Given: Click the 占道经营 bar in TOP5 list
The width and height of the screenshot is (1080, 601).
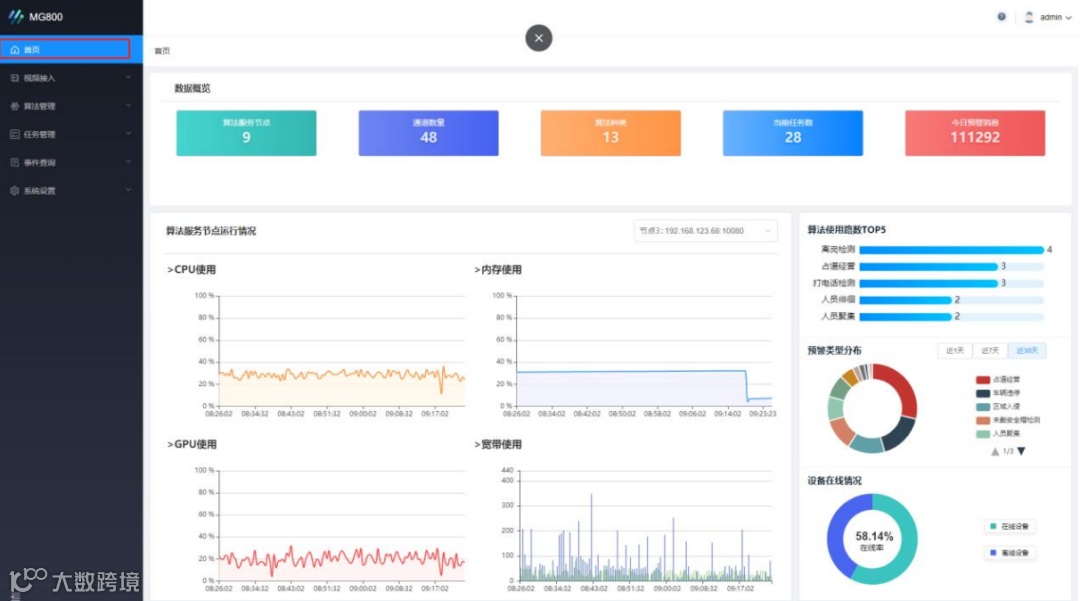Looking at the screenshot, I should tap(928, 266).
